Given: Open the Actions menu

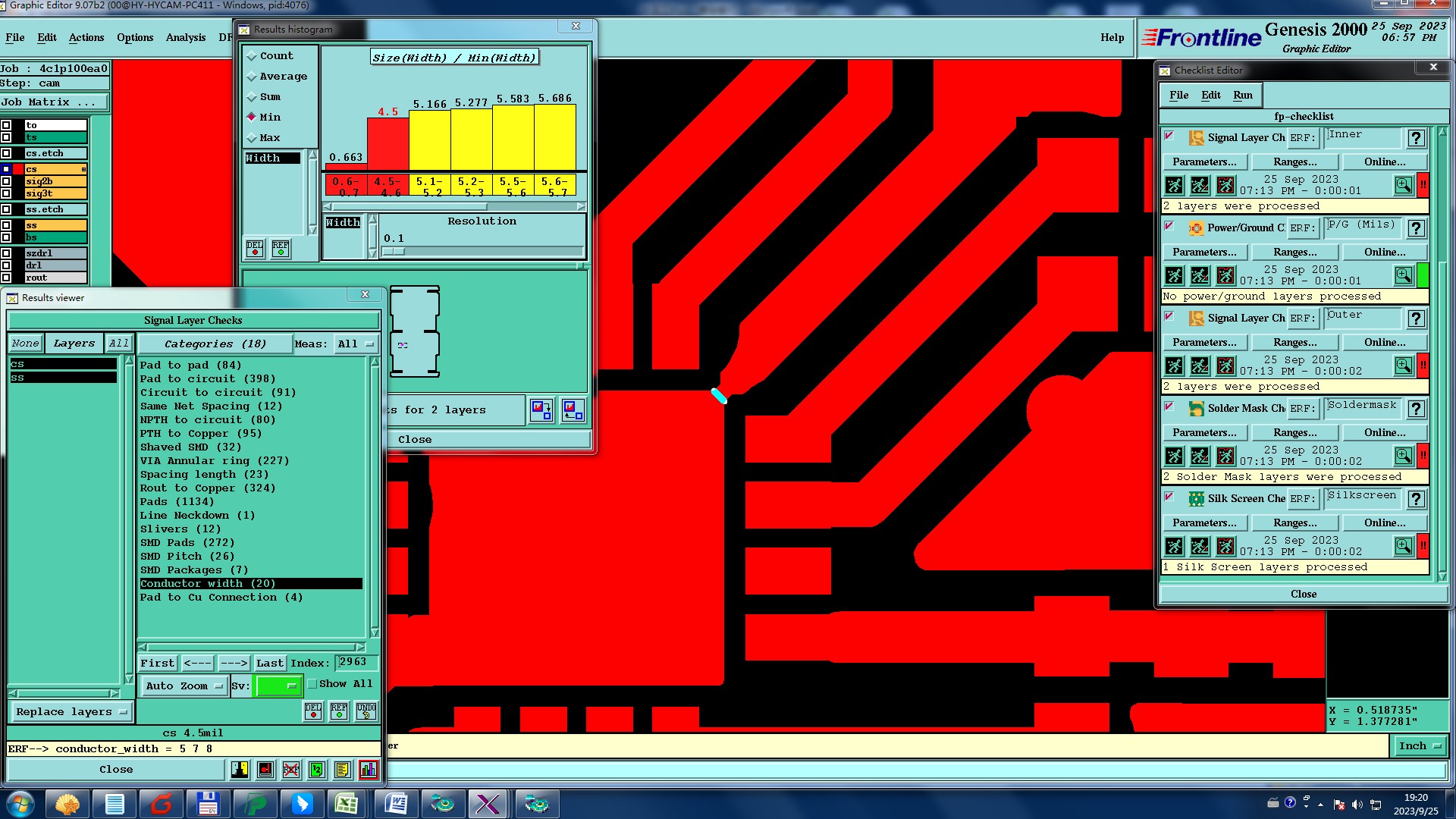Looking at the screenshot, I should [x=86, y=37].
